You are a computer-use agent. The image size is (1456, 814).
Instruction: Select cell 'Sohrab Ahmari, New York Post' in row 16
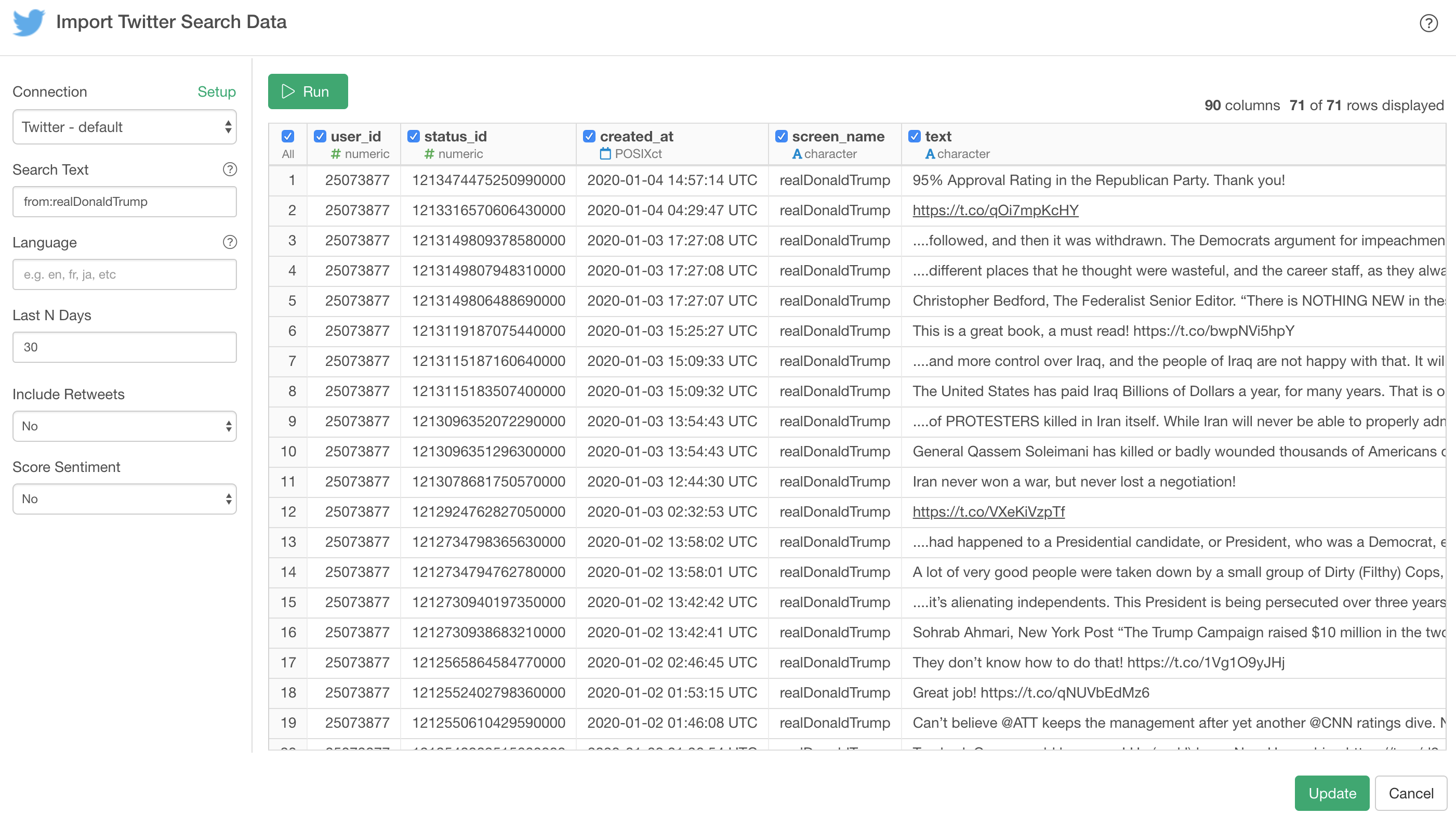click(1173, 632)
